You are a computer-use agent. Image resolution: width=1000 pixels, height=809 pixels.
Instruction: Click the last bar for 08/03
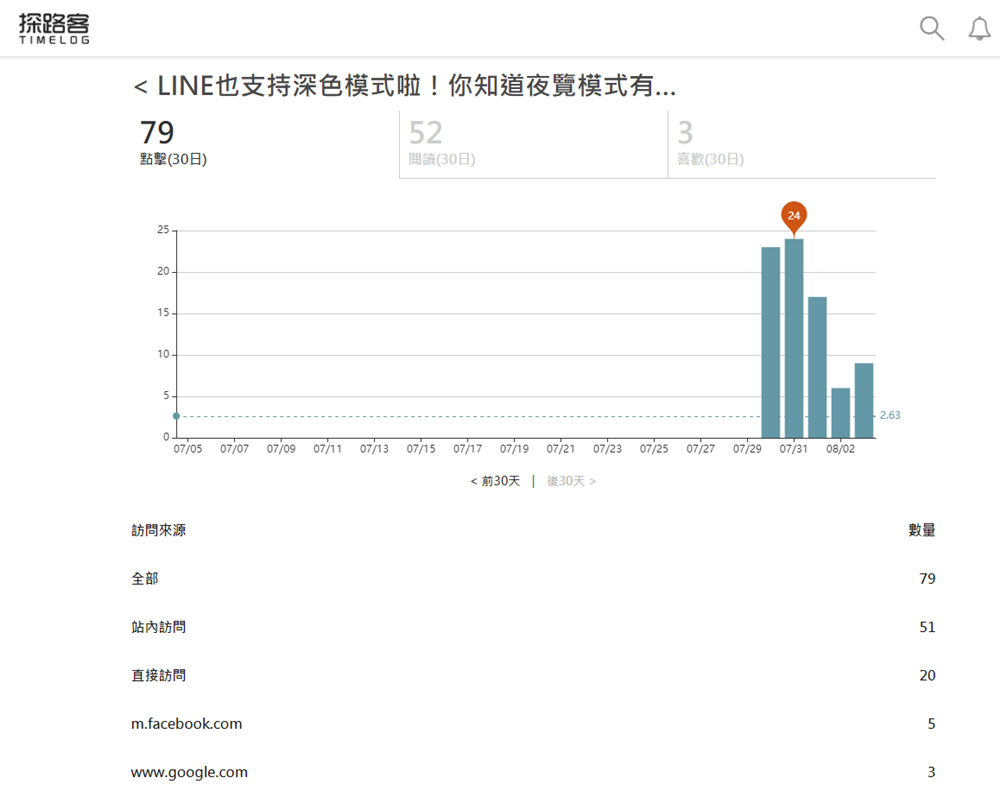864,400
